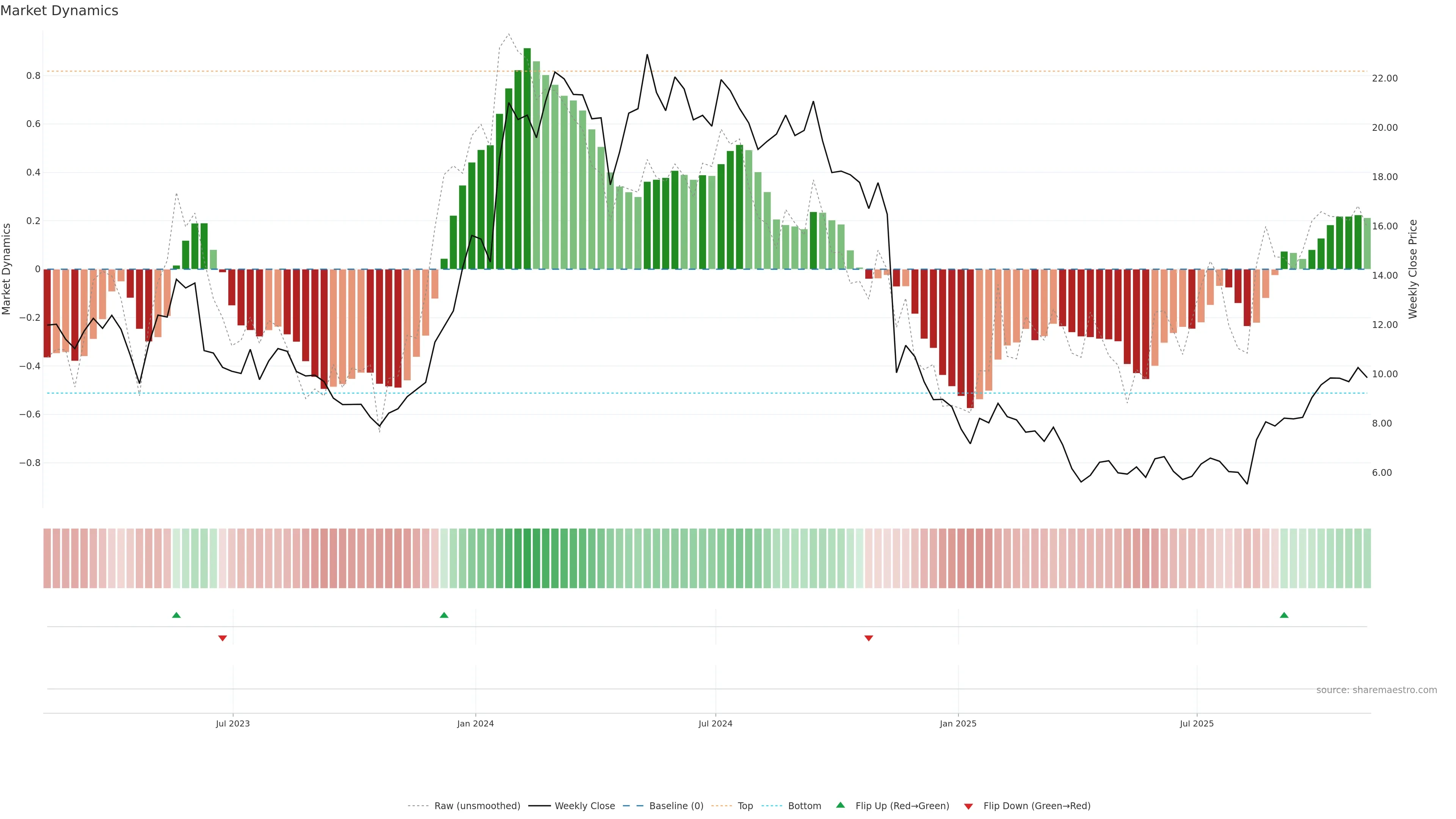Click the flip-up triangle after Jul 2025
Viewport: 1456px width, 819px height.
(1284, 615)
